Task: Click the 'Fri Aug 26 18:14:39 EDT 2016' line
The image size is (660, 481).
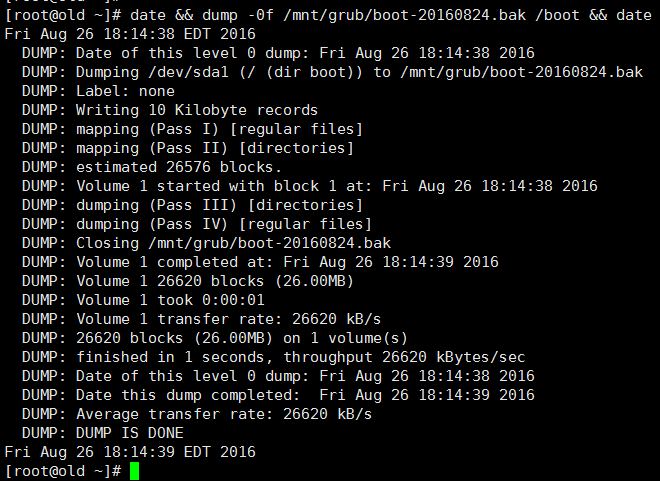Action: [130, 452]
